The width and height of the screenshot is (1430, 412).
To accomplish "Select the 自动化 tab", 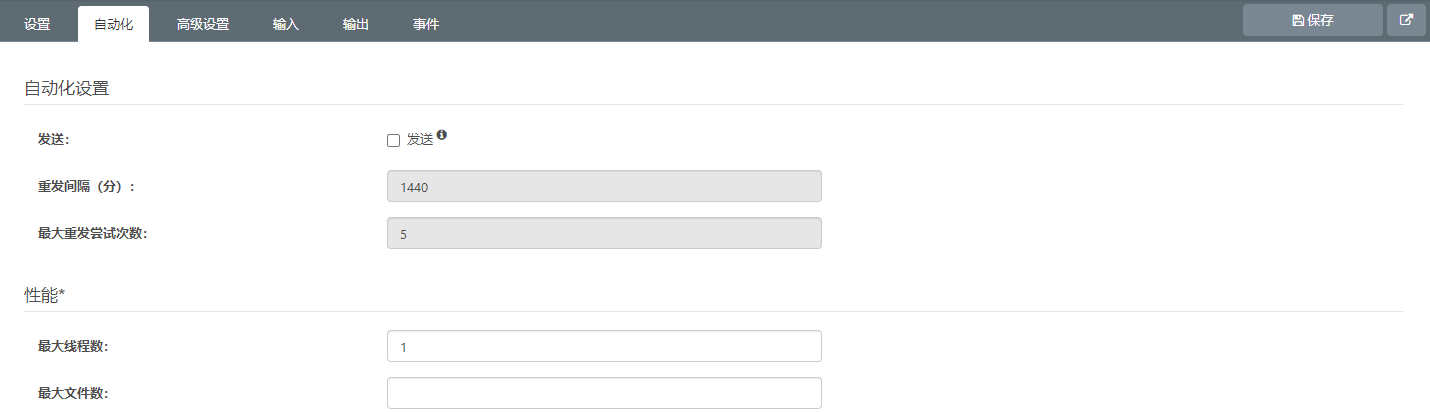I will 113,24.
